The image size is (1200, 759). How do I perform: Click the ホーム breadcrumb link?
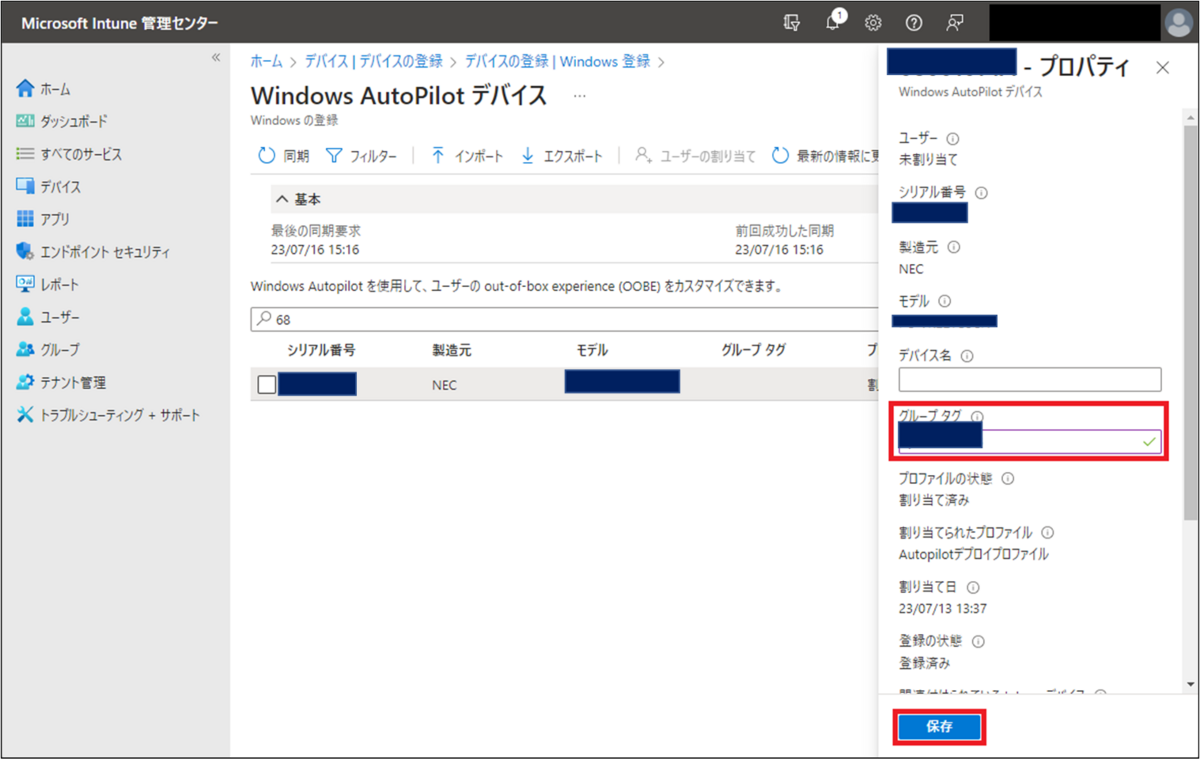[x=266, y=61]
